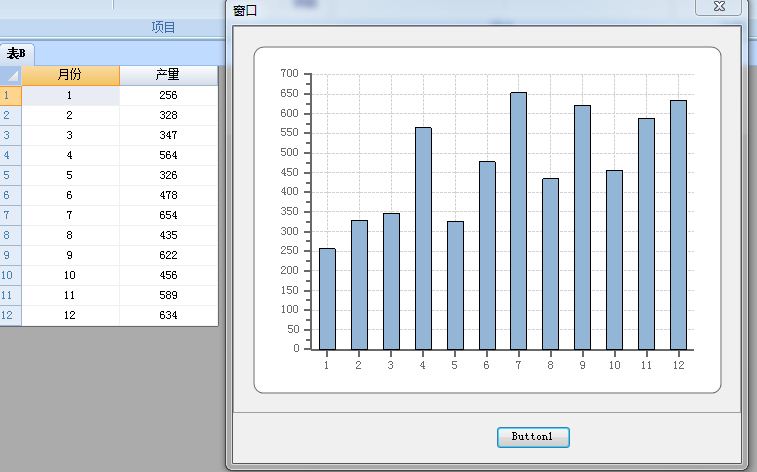Click the chart bar for month 10
The image size is (757, 472).
[x=615, y=260]
